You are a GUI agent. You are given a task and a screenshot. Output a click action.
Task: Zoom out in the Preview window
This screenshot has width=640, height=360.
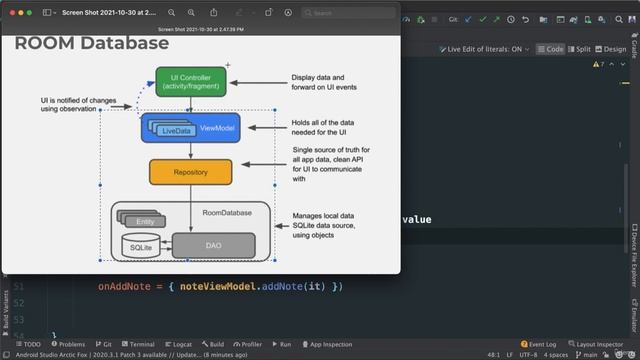tap(171, 13)
